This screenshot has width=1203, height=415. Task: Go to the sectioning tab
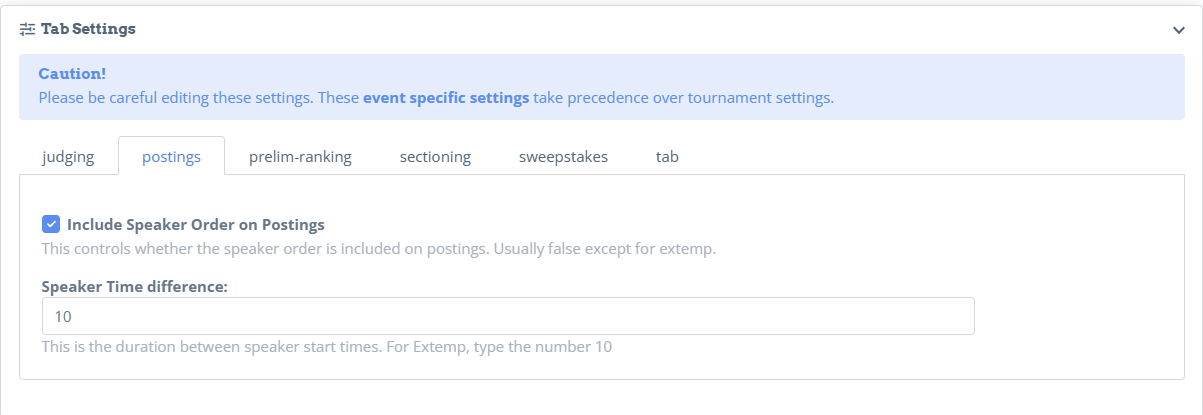(435, 157)
